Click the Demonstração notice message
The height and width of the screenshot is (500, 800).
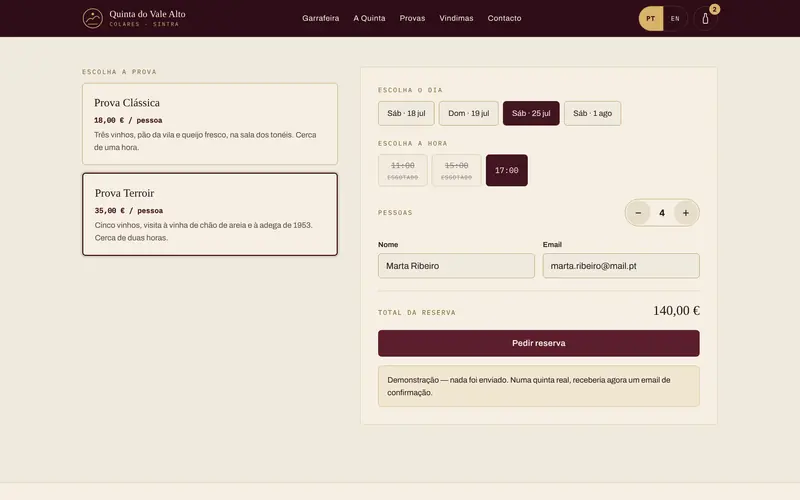point(539,386)
